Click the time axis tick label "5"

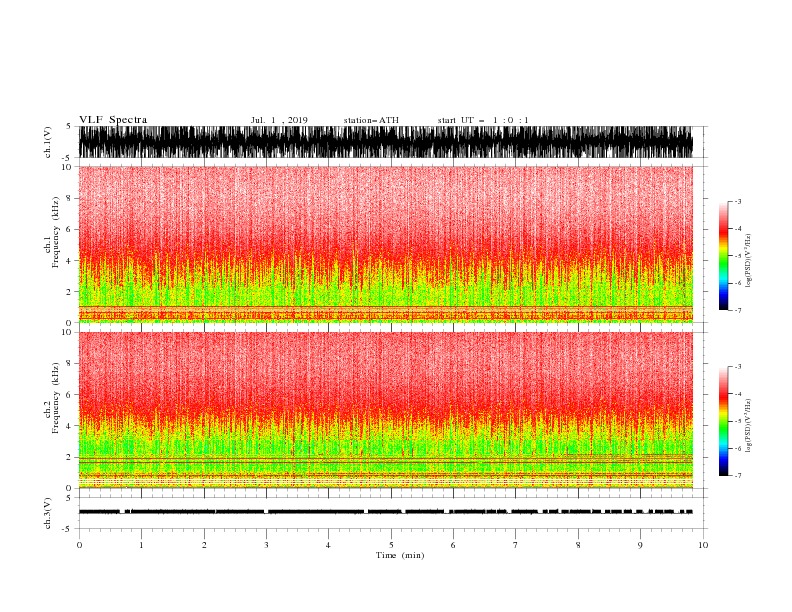(391, 545)
